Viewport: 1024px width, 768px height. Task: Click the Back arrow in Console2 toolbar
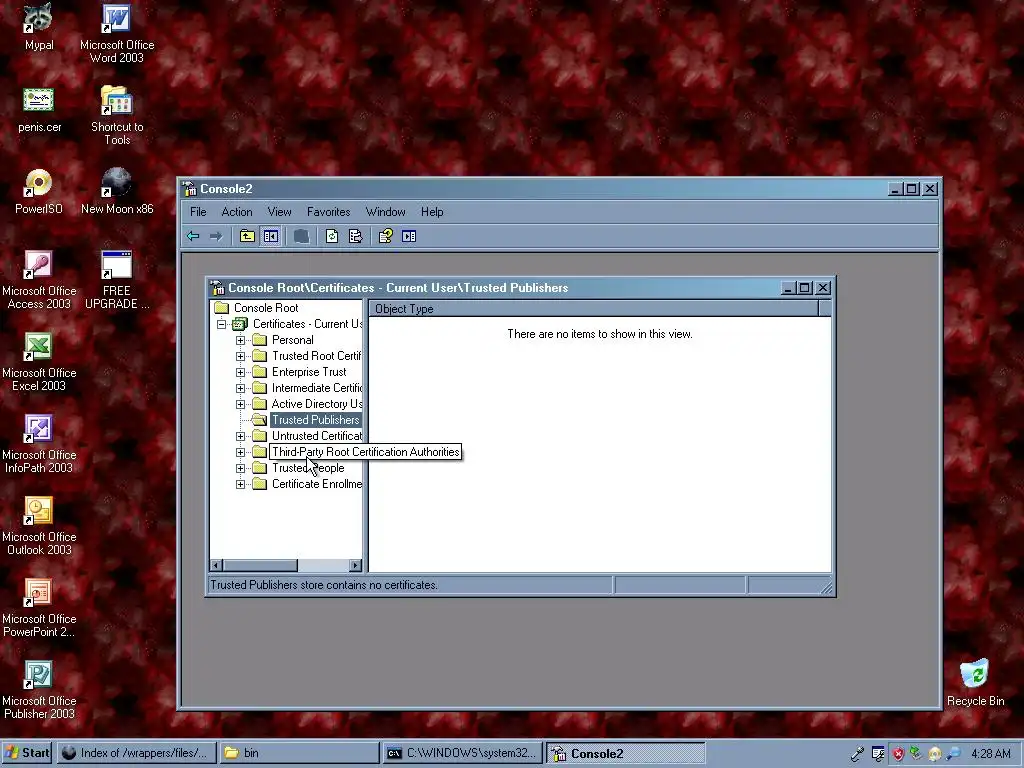pos(193,236)
